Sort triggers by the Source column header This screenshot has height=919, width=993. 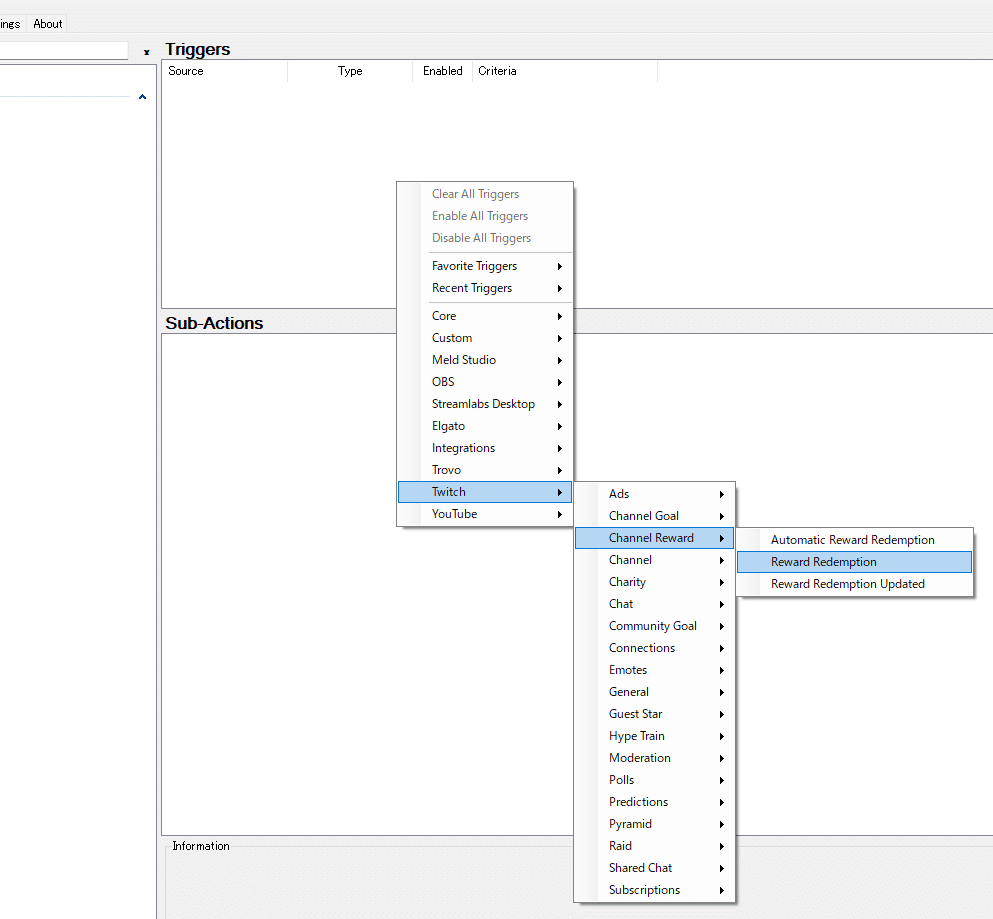pyautogui.click(x=224, y=71)
